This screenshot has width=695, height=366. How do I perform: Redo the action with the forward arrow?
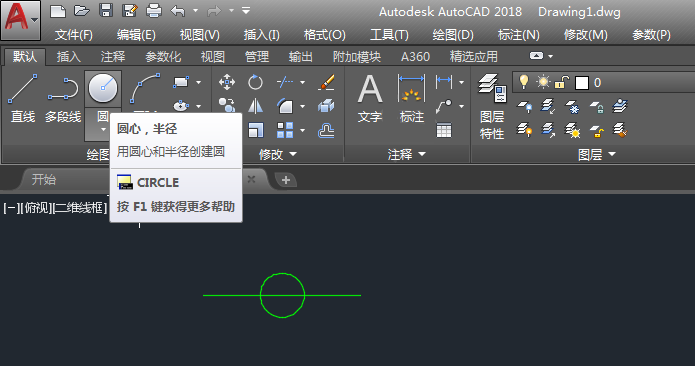tap(214, 11)
